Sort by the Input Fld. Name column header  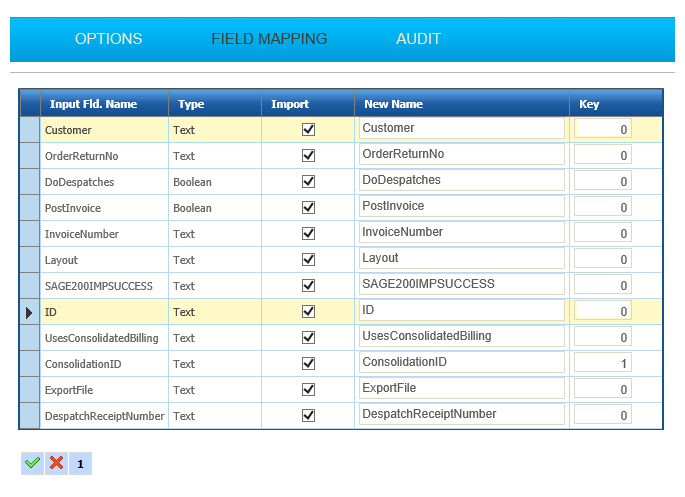(93, 104)
